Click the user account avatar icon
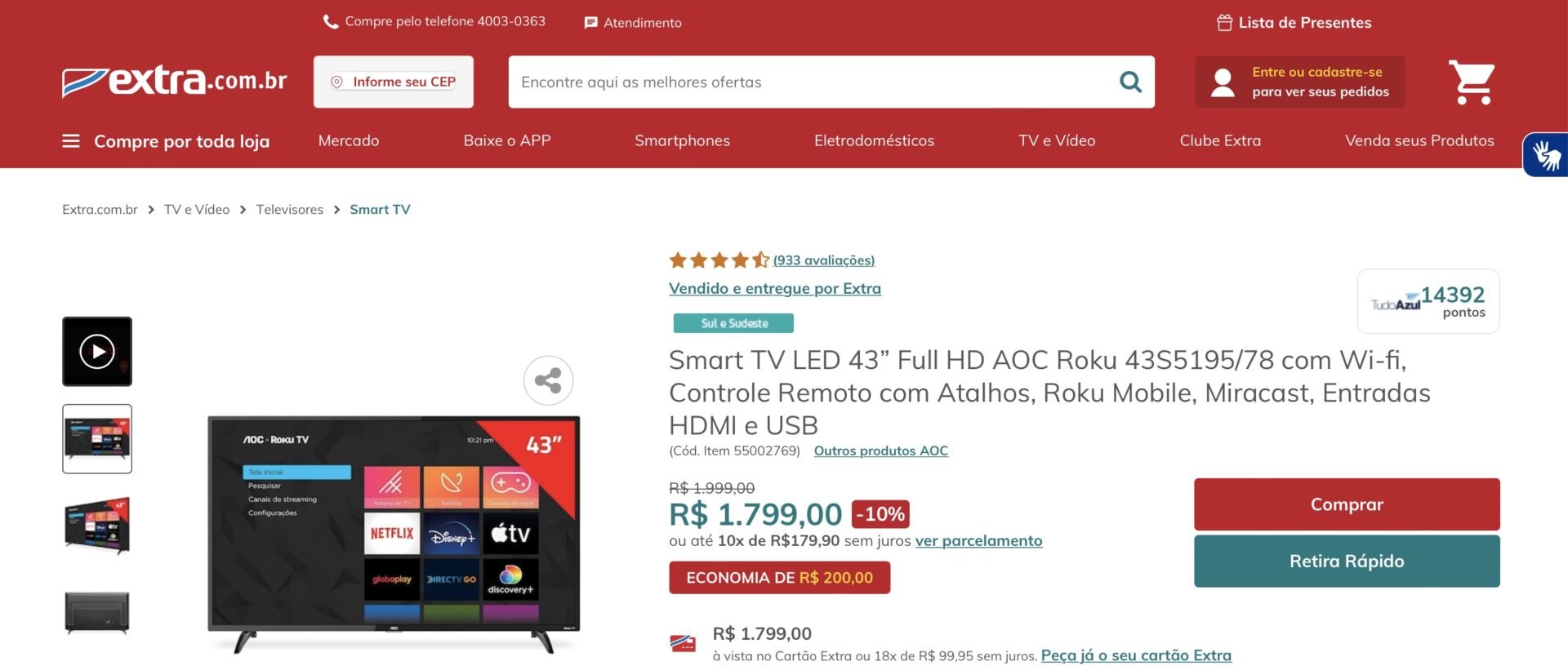 (1223, 82)
